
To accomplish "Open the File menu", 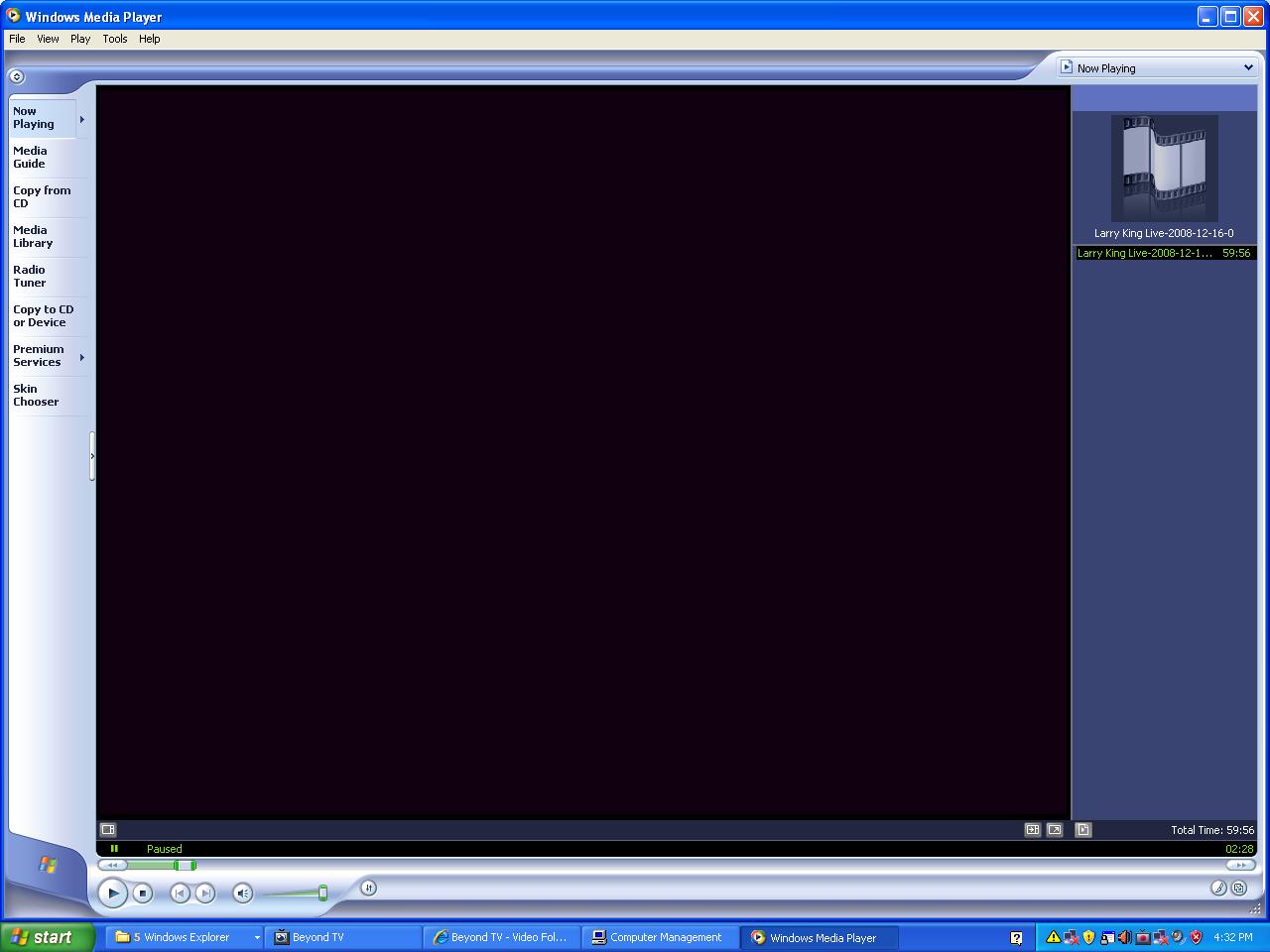I will pyautogui.click(x=17, y=39).
